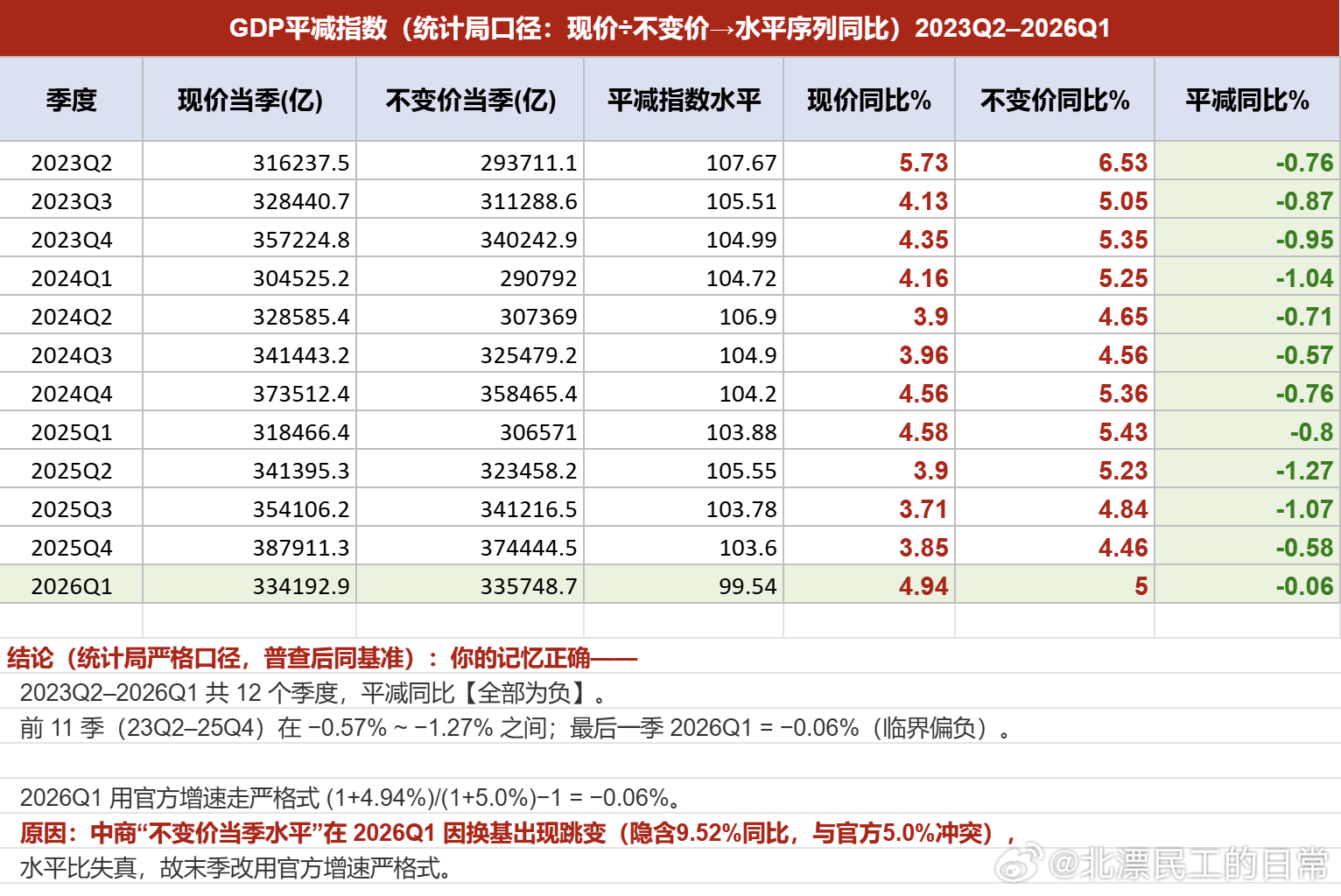This screenshot has height=896, width=1341.
Task: Select the green value -1.27
Action: [x=1304, y=471]
